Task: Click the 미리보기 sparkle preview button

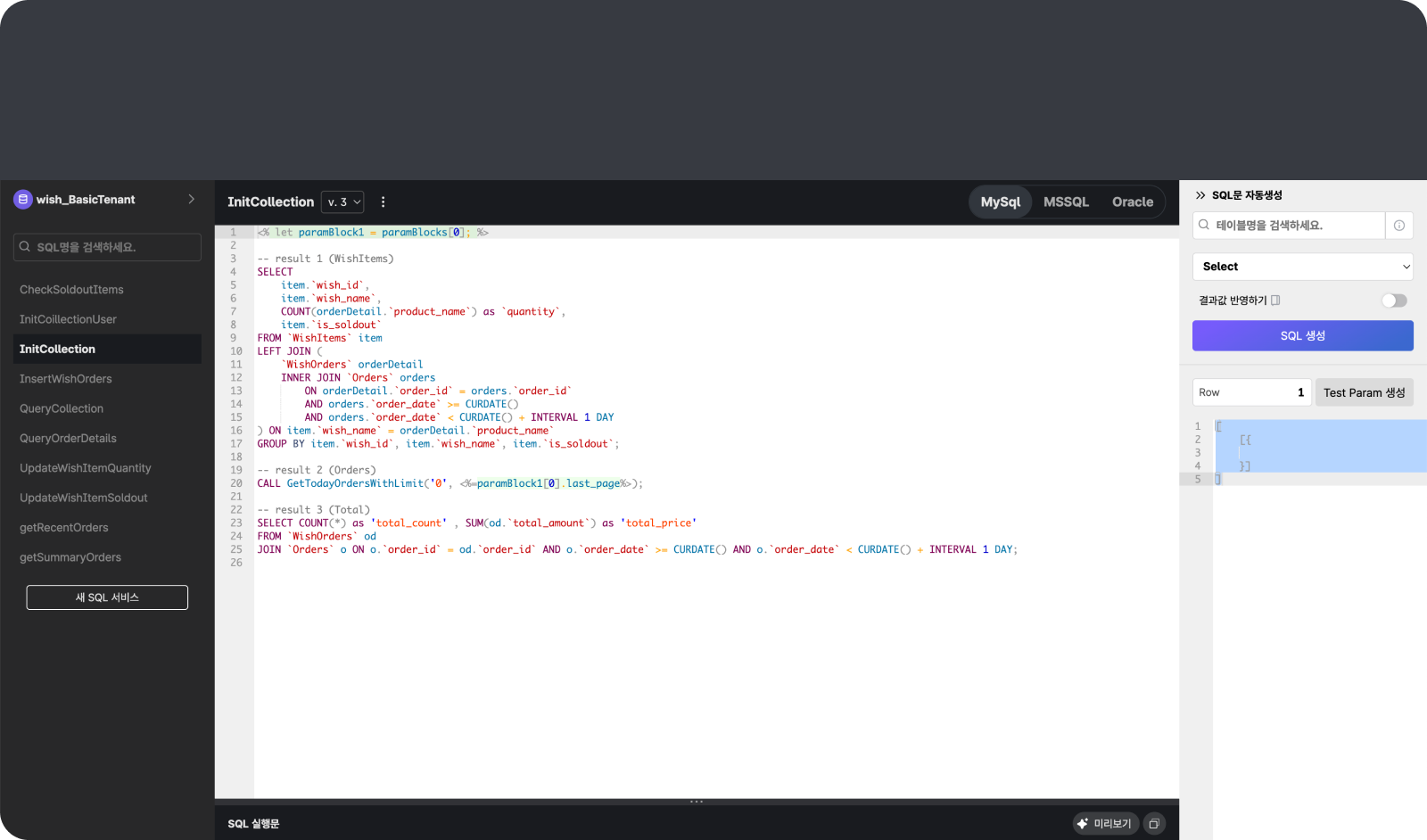Action: point(1105,824)
